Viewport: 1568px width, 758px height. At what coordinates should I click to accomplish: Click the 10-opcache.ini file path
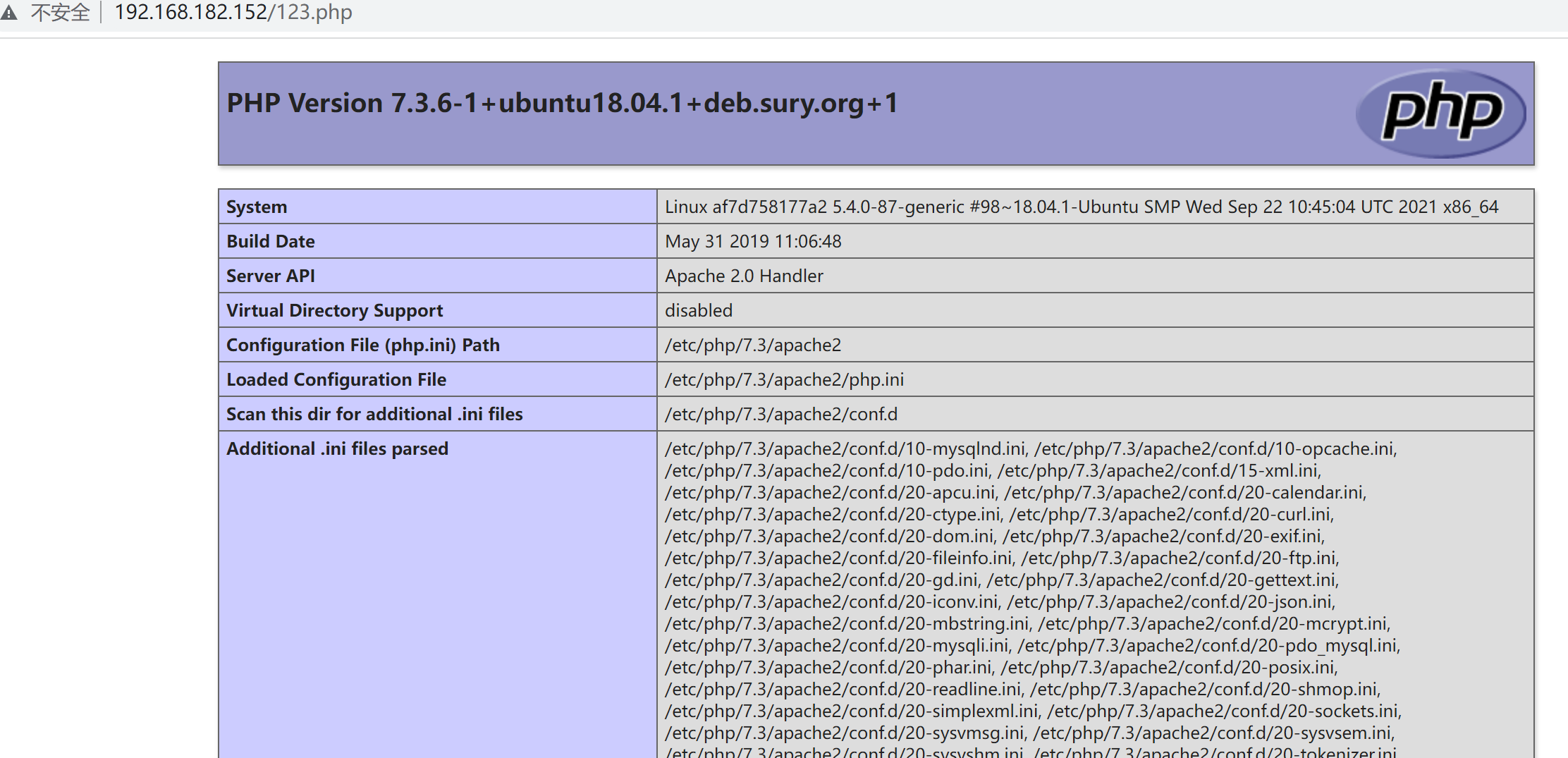point(1214,448)
